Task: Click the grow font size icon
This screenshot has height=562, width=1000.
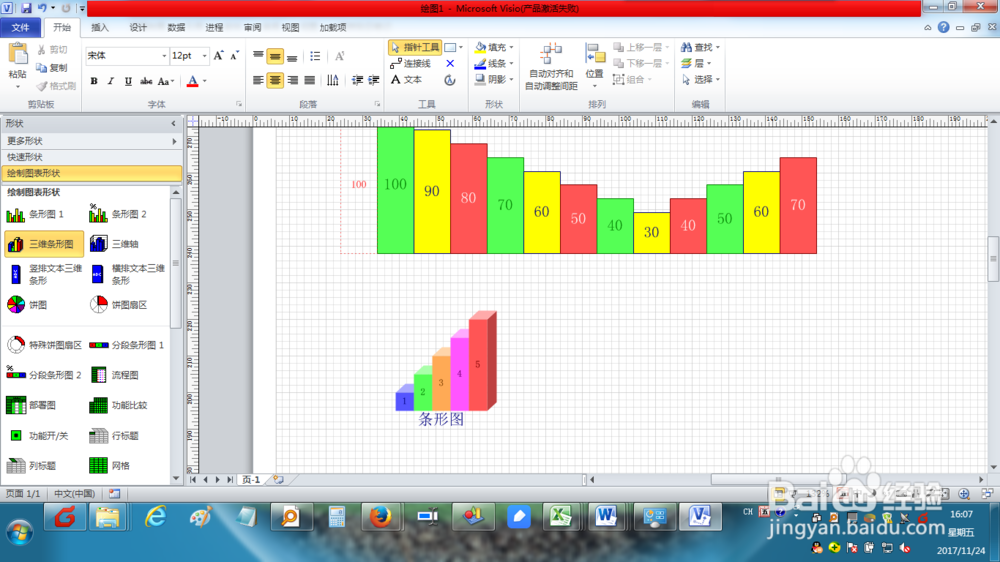Action: click(x=218, y=56)
